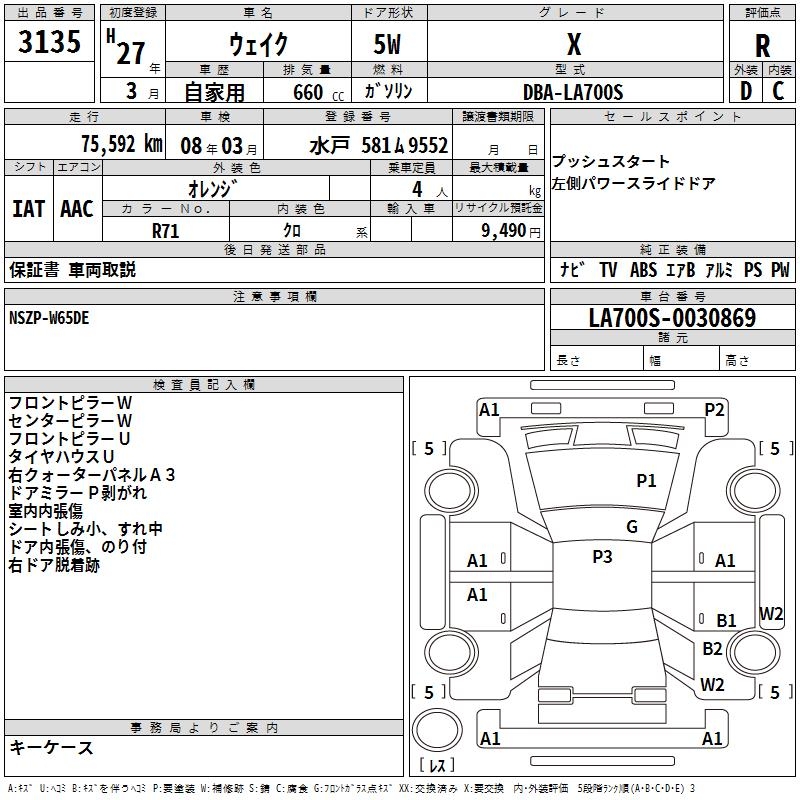Click inspector note ドアミラーP剥がれ

point(78,493)
